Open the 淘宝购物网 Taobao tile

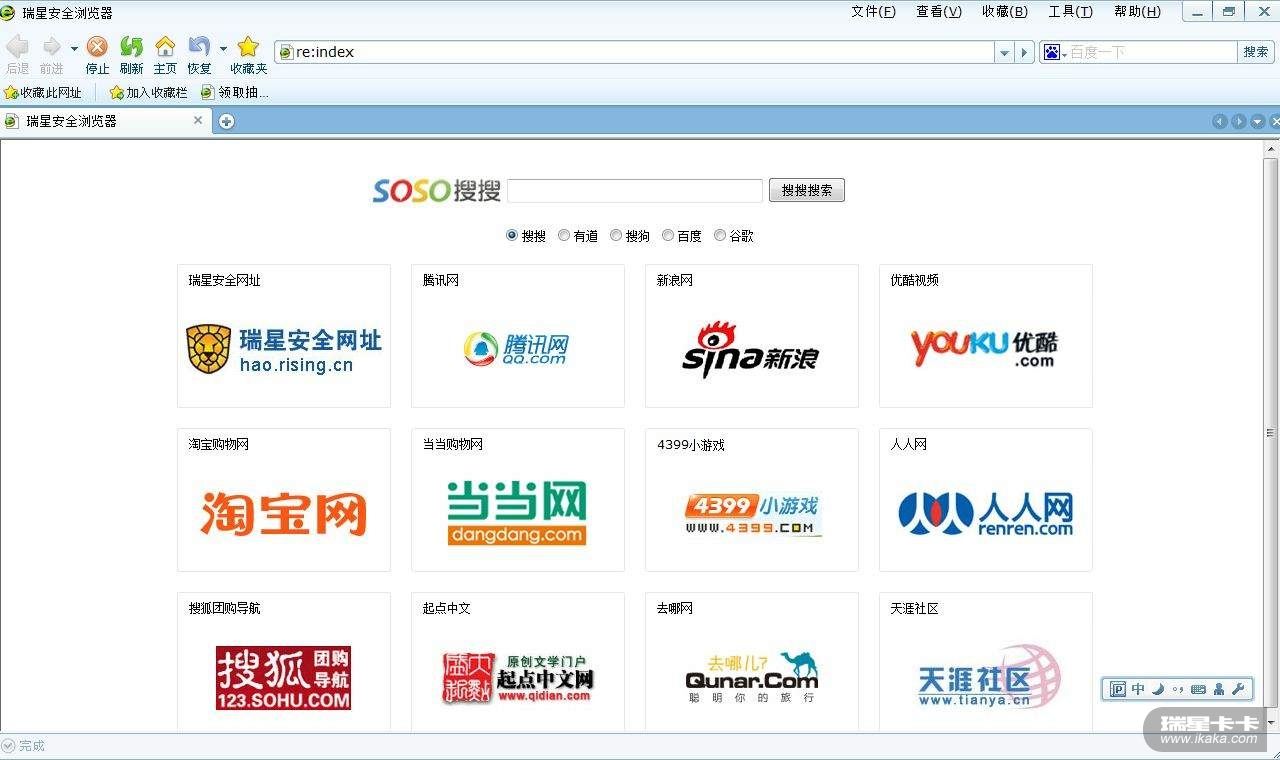[x=284, y=500]
